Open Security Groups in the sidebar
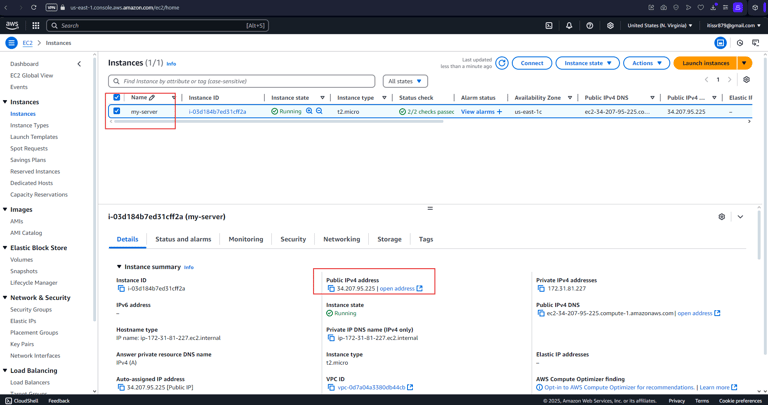 [31, 310]
